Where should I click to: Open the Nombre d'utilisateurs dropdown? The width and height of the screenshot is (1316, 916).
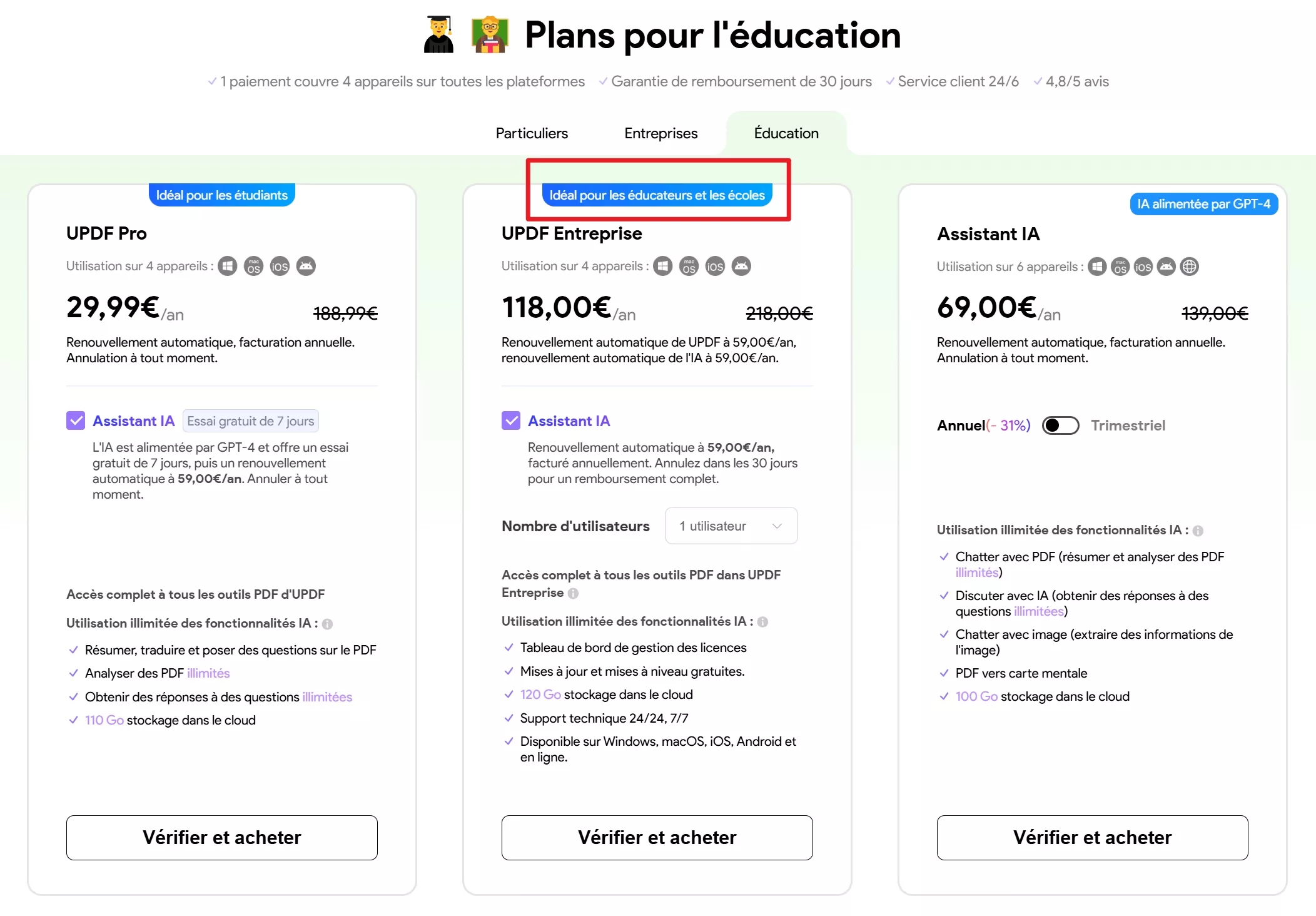(x=731, y=526)
